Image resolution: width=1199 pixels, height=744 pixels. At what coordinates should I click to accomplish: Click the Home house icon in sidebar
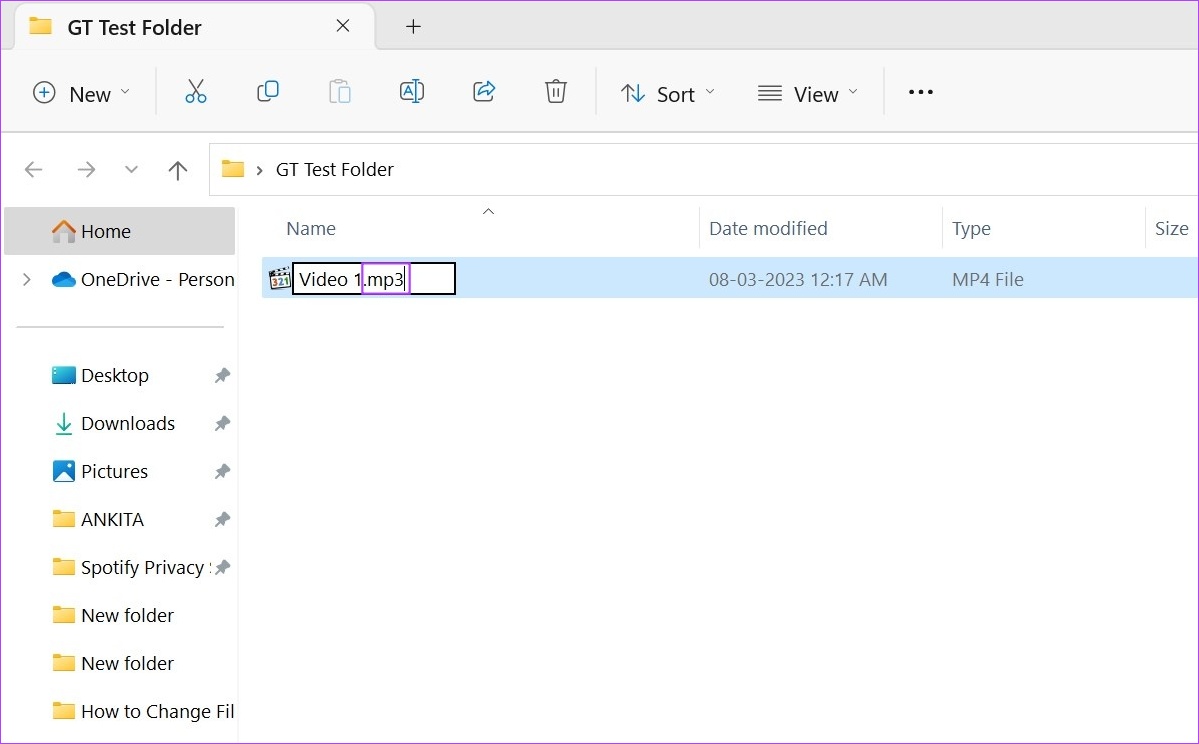point(63,231)
